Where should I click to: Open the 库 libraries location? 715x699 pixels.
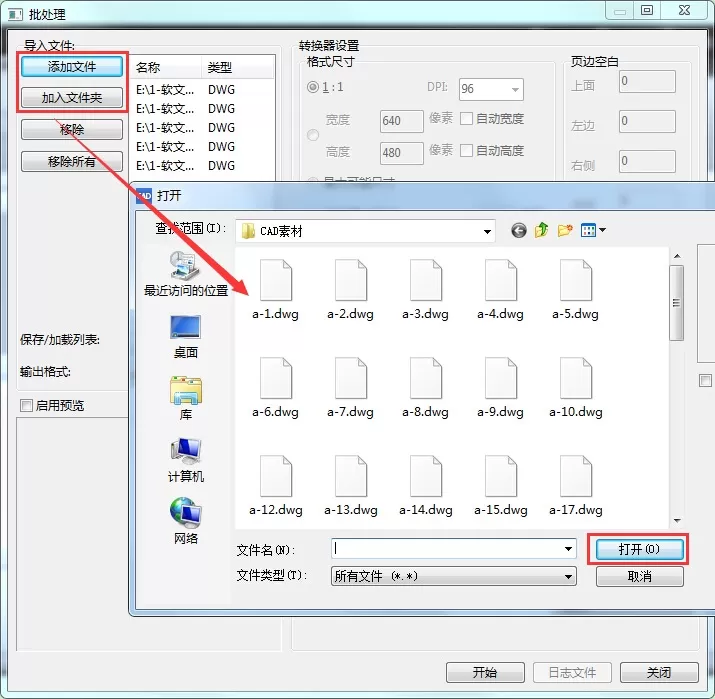click(186, 398)
